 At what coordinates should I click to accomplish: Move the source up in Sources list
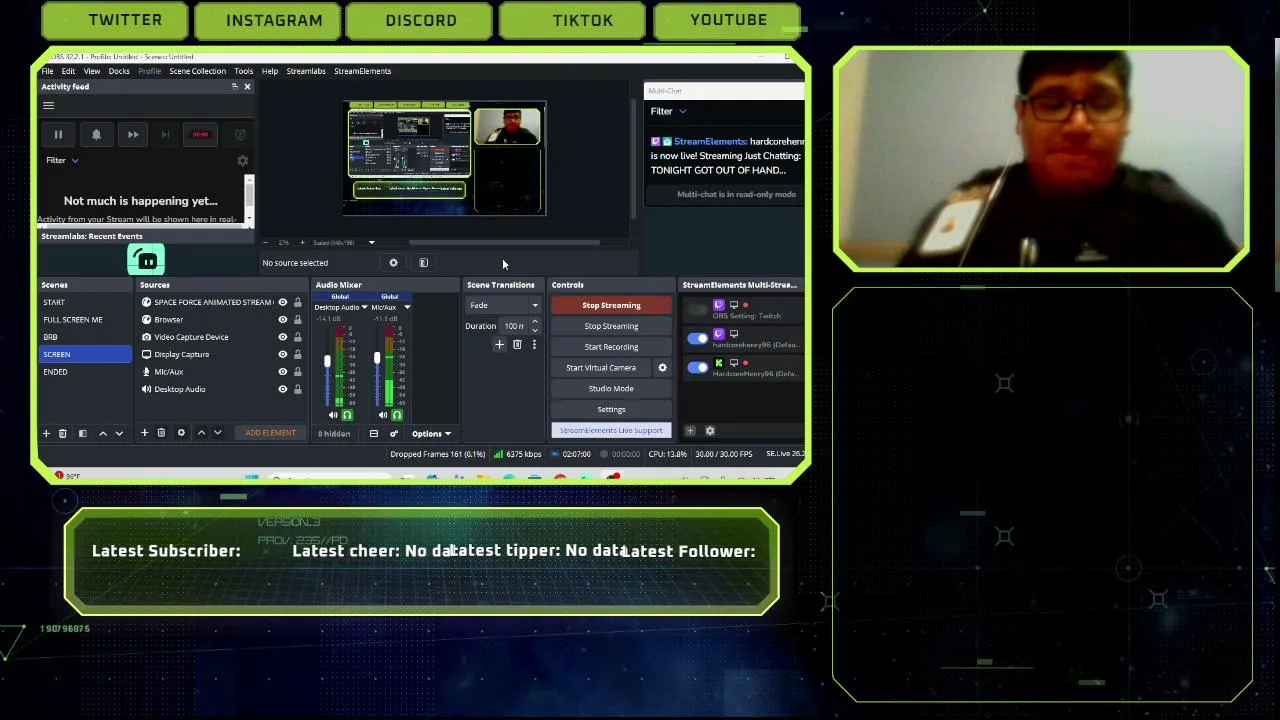(x=201, y=433)
